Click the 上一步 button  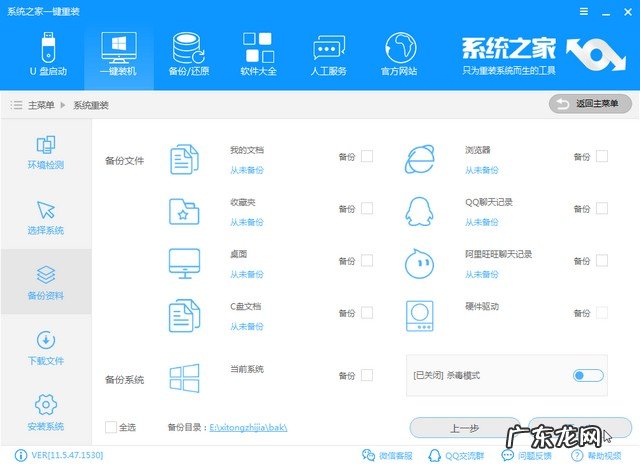click(464, 428)
